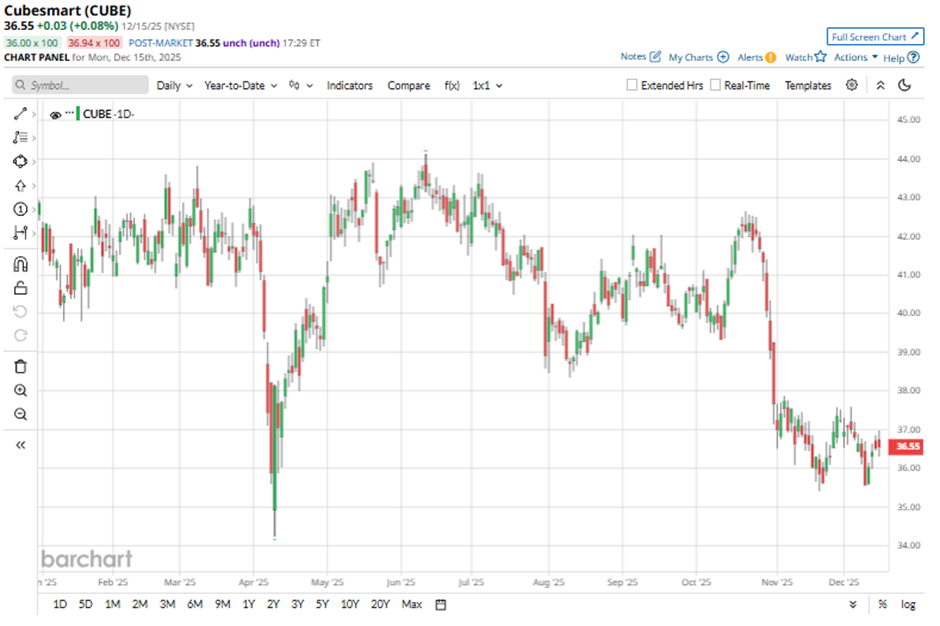
Task: Redo the last chart action
Action: click(x=20, y=336)
